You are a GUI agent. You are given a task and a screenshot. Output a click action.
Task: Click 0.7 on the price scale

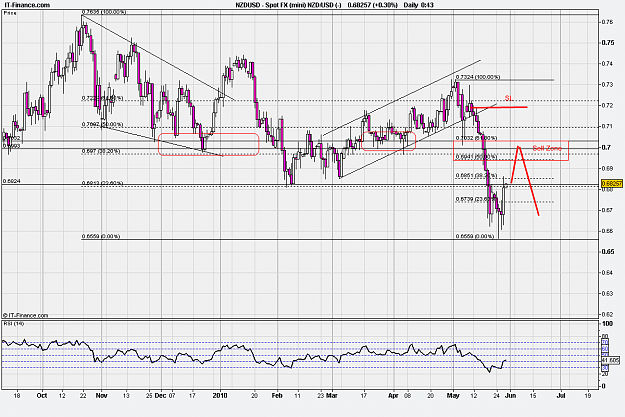606,148
